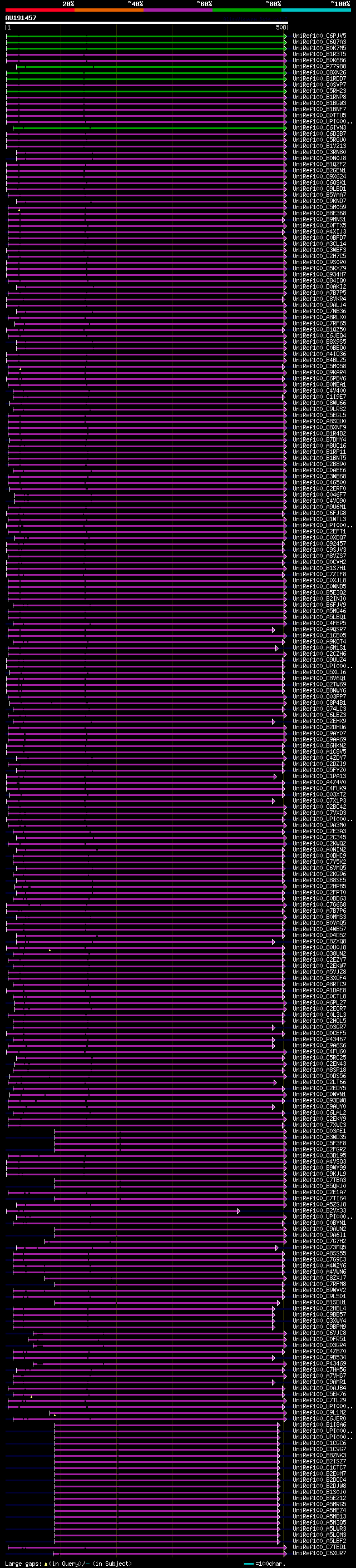Click the green ~80% identity legend bar

247,10
